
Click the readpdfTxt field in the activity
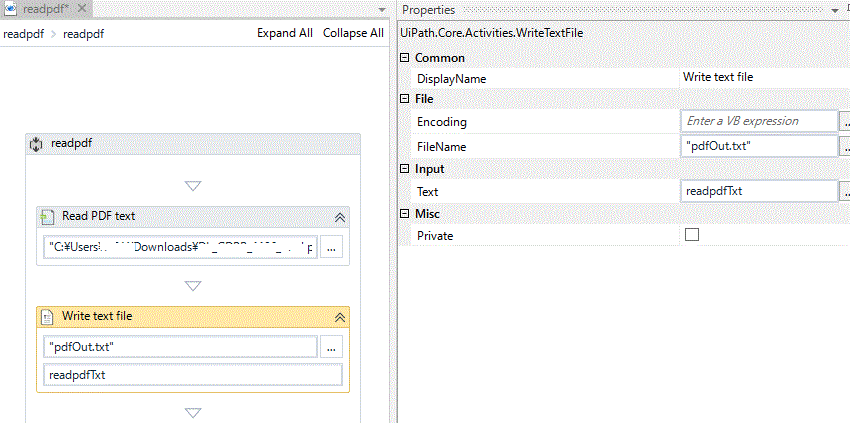point(193,375)
